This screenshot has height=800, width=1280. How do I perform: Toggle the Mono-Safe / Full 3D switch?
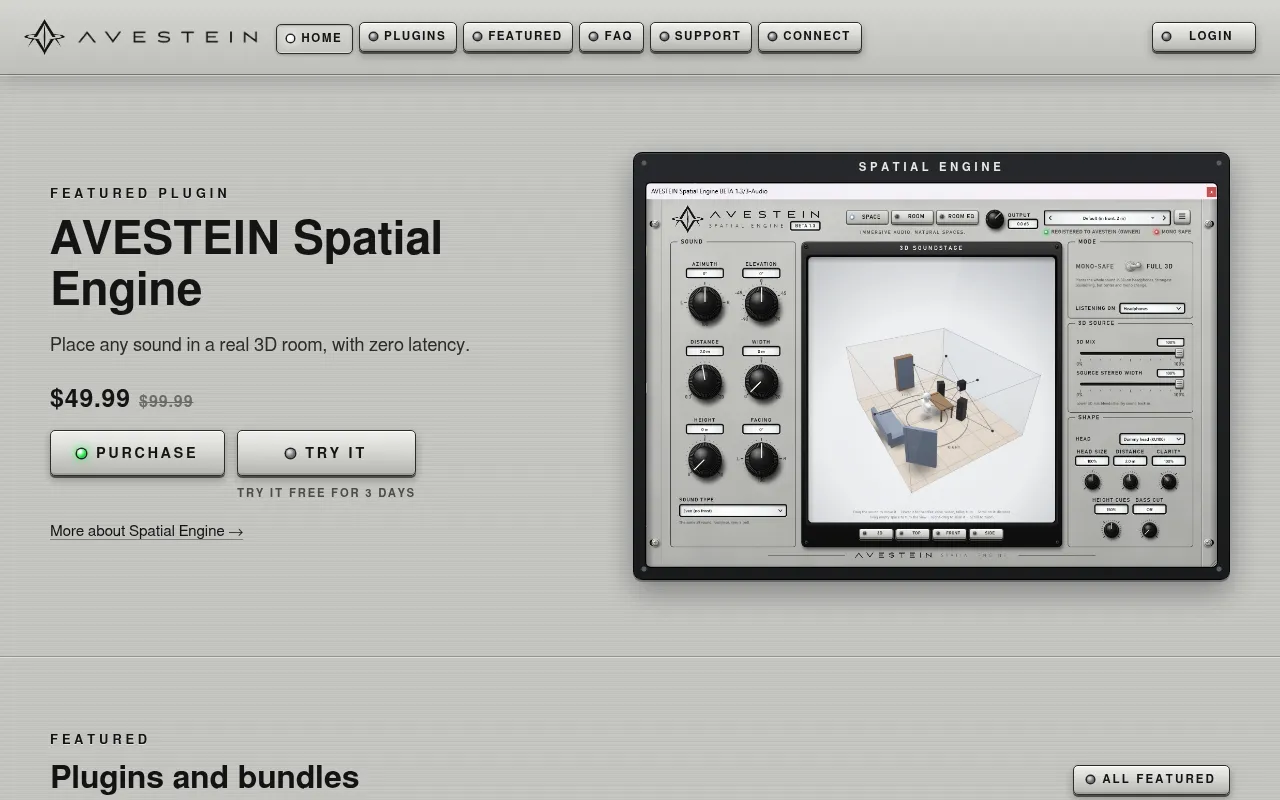coord(1133,266)
